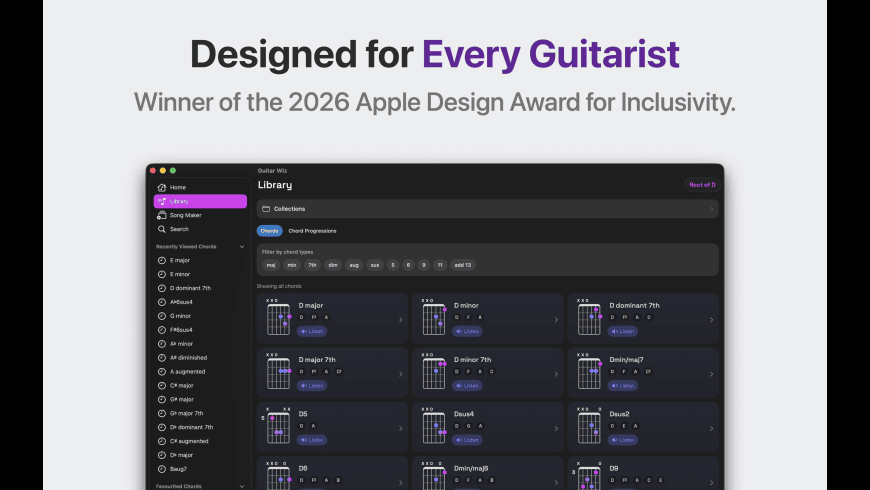Toggle the add 13 chord filter
The height and width of the screenshot is (490, 870).
pos(463,265)
